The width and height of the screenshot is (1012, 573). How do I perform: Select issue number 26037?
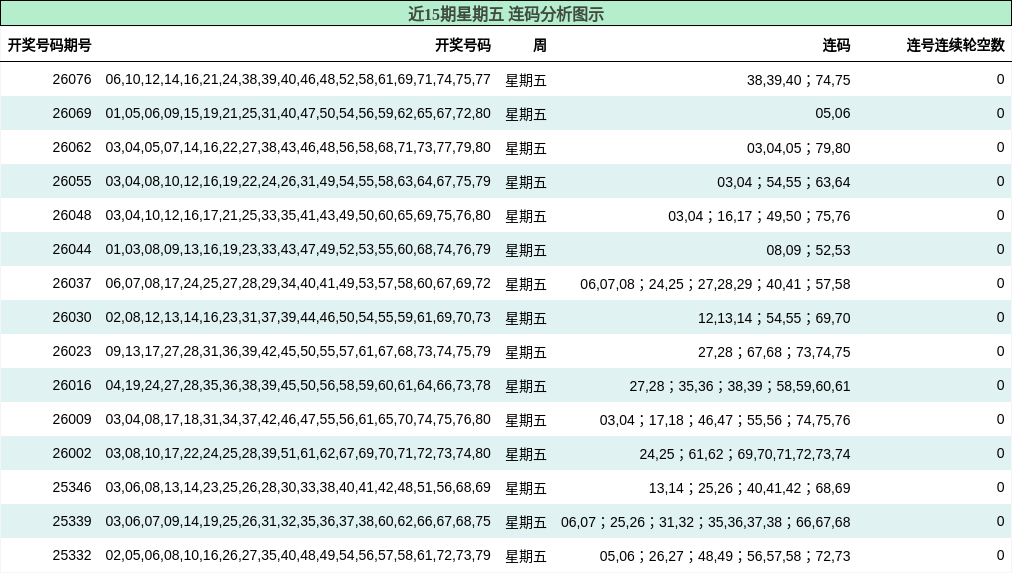(x=72, y=283)
